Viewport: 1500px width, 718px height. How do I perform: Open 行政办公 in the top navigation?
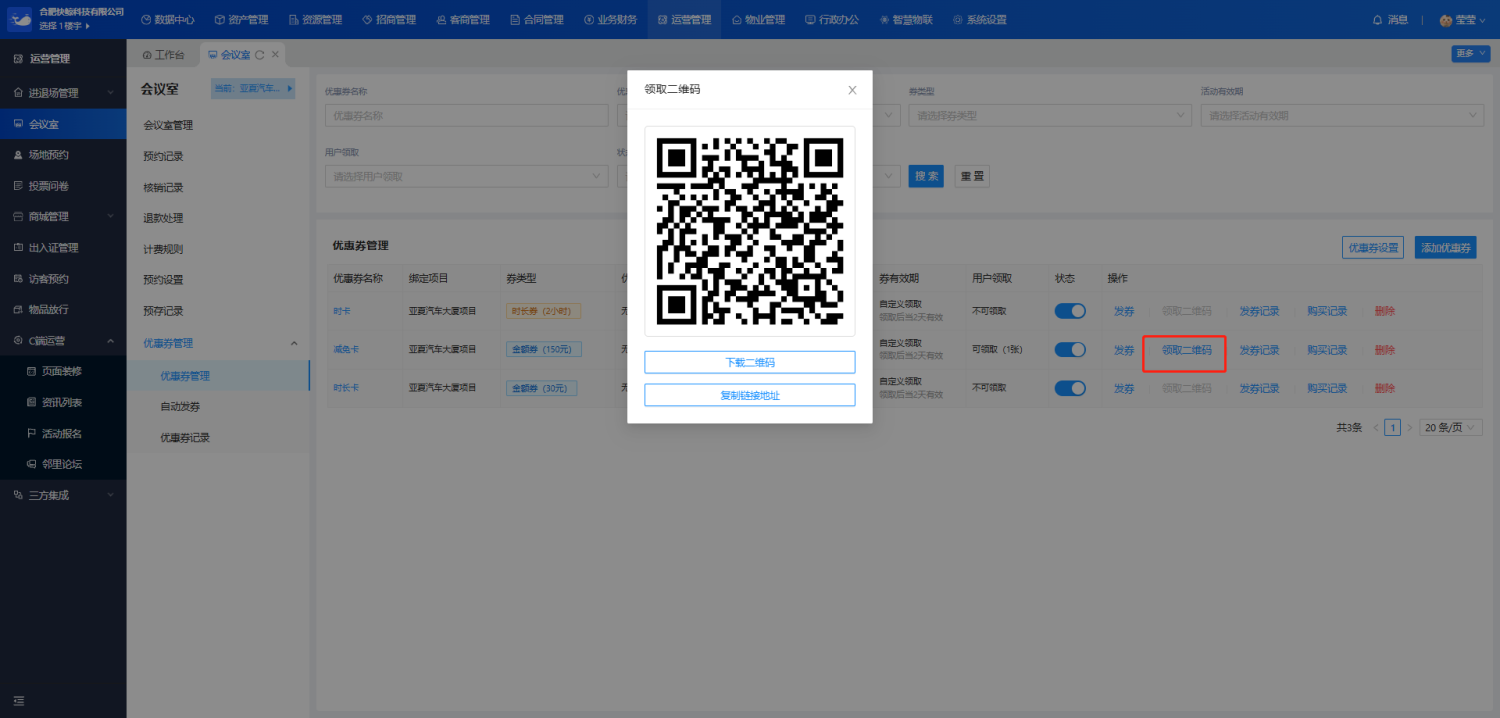pyautogui.click(x=832, y=19)
